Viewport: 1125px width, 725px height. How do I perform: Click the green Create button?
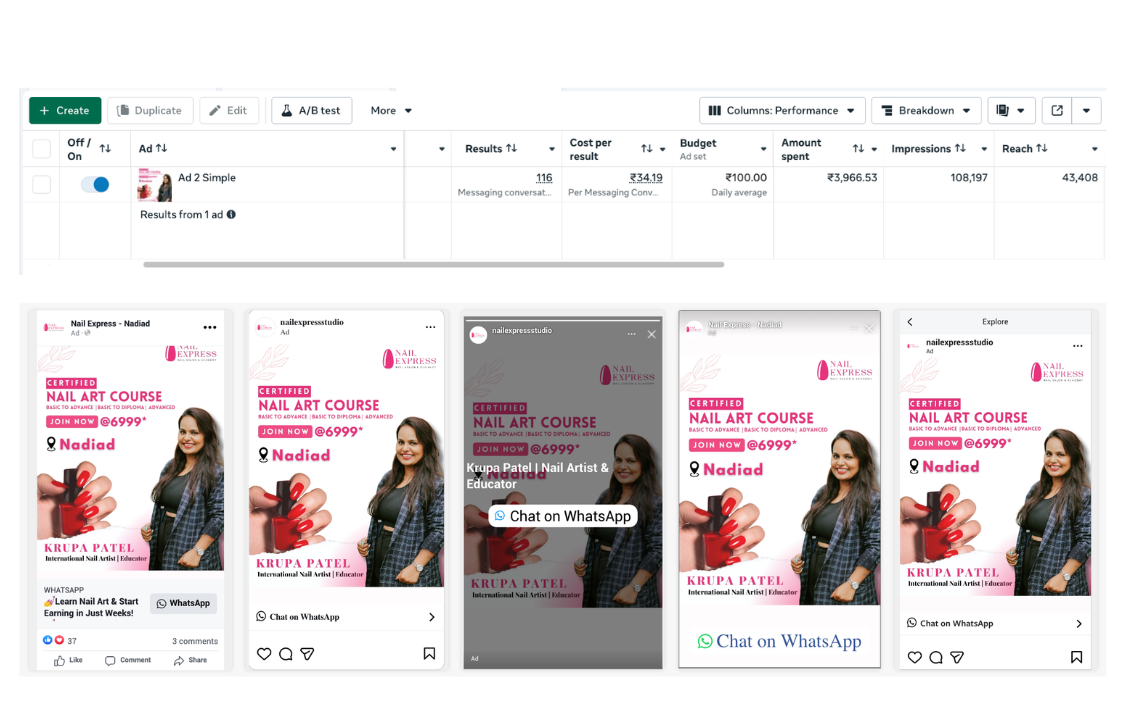click(x=65, y=111)
